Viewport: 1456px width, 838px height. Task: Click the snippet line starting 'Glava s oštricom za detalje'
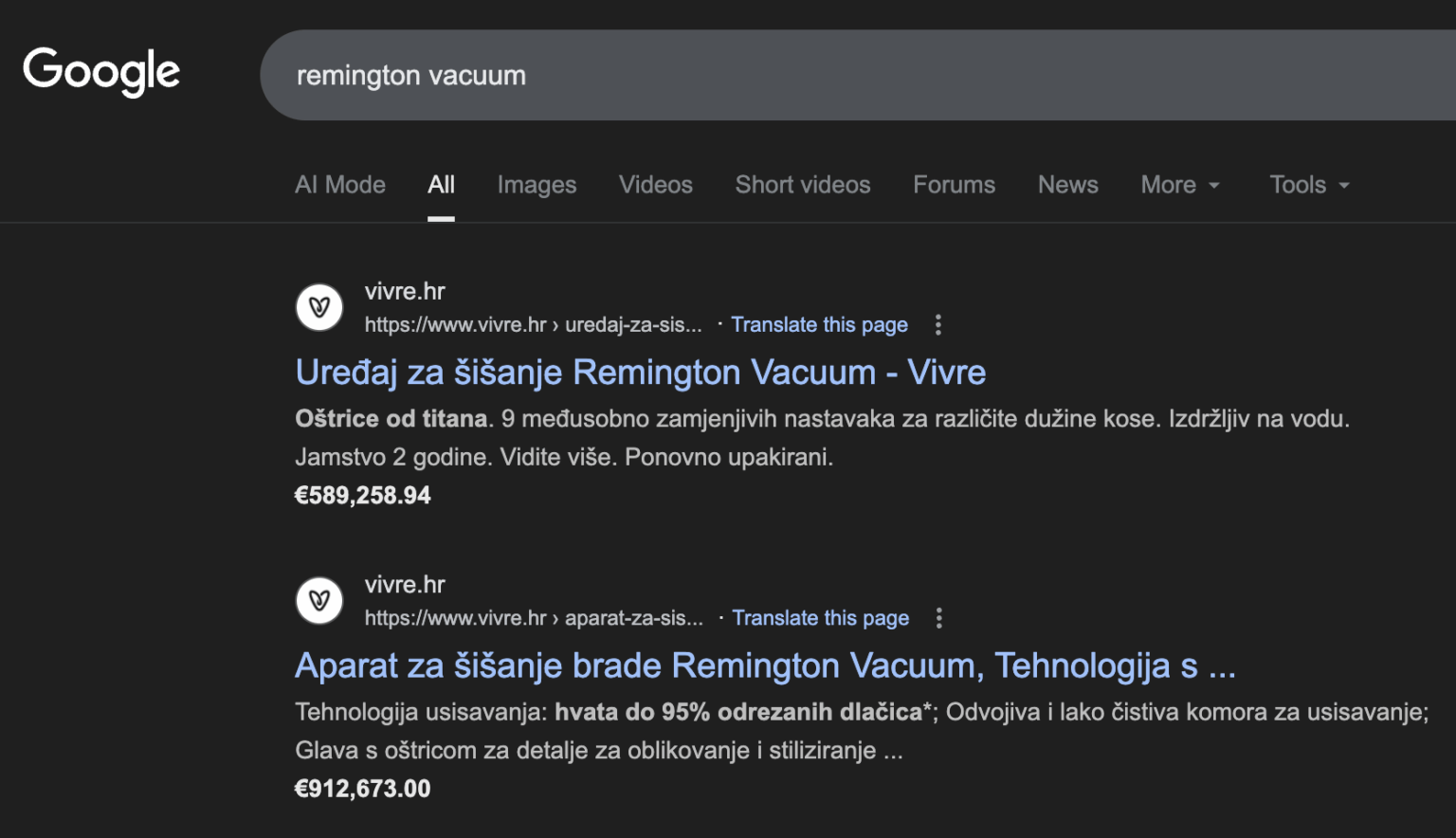[x=599, y=750]
